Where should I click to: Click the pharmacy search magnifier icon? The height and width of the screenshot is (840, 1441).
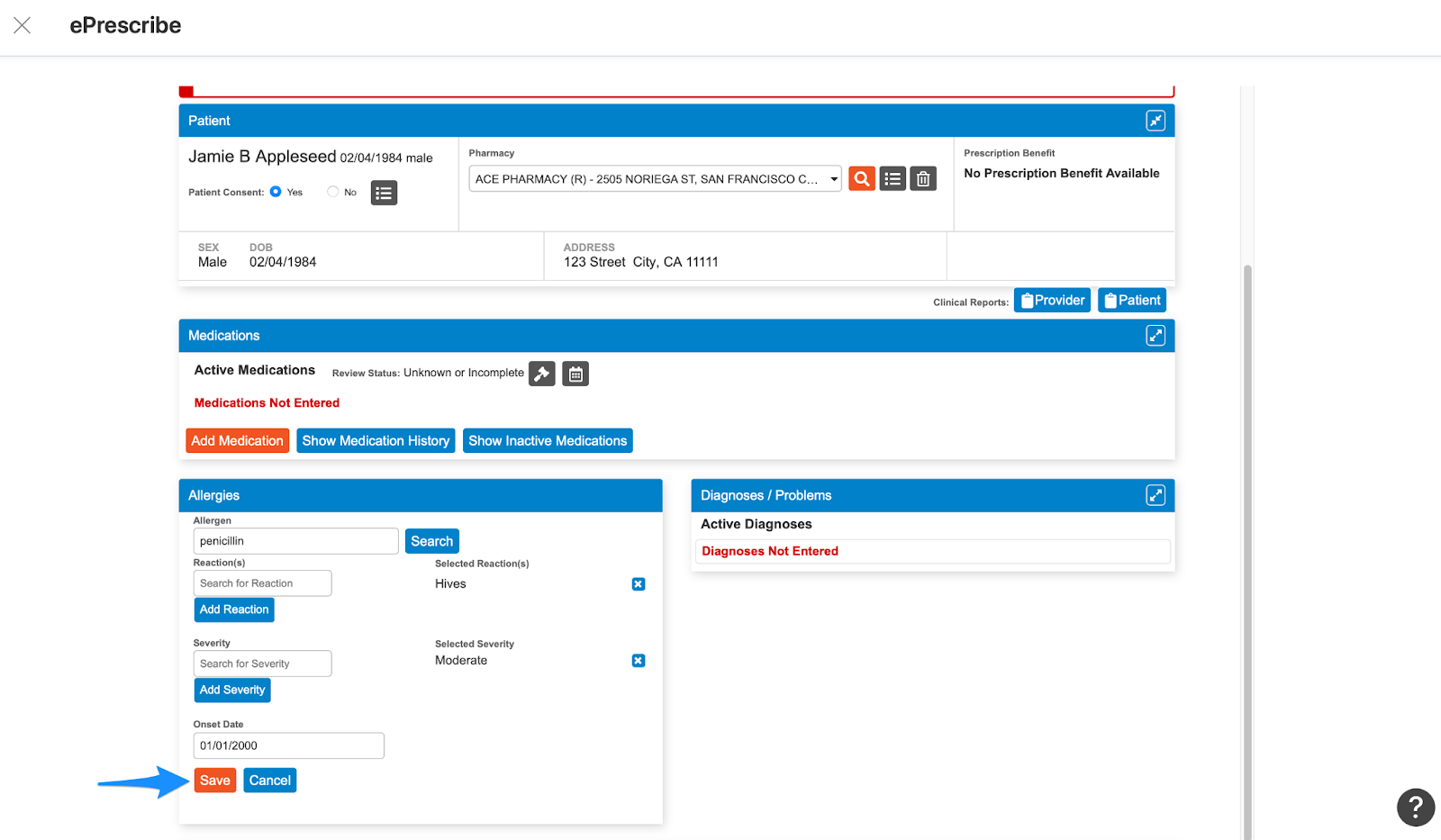coord(861,178)
